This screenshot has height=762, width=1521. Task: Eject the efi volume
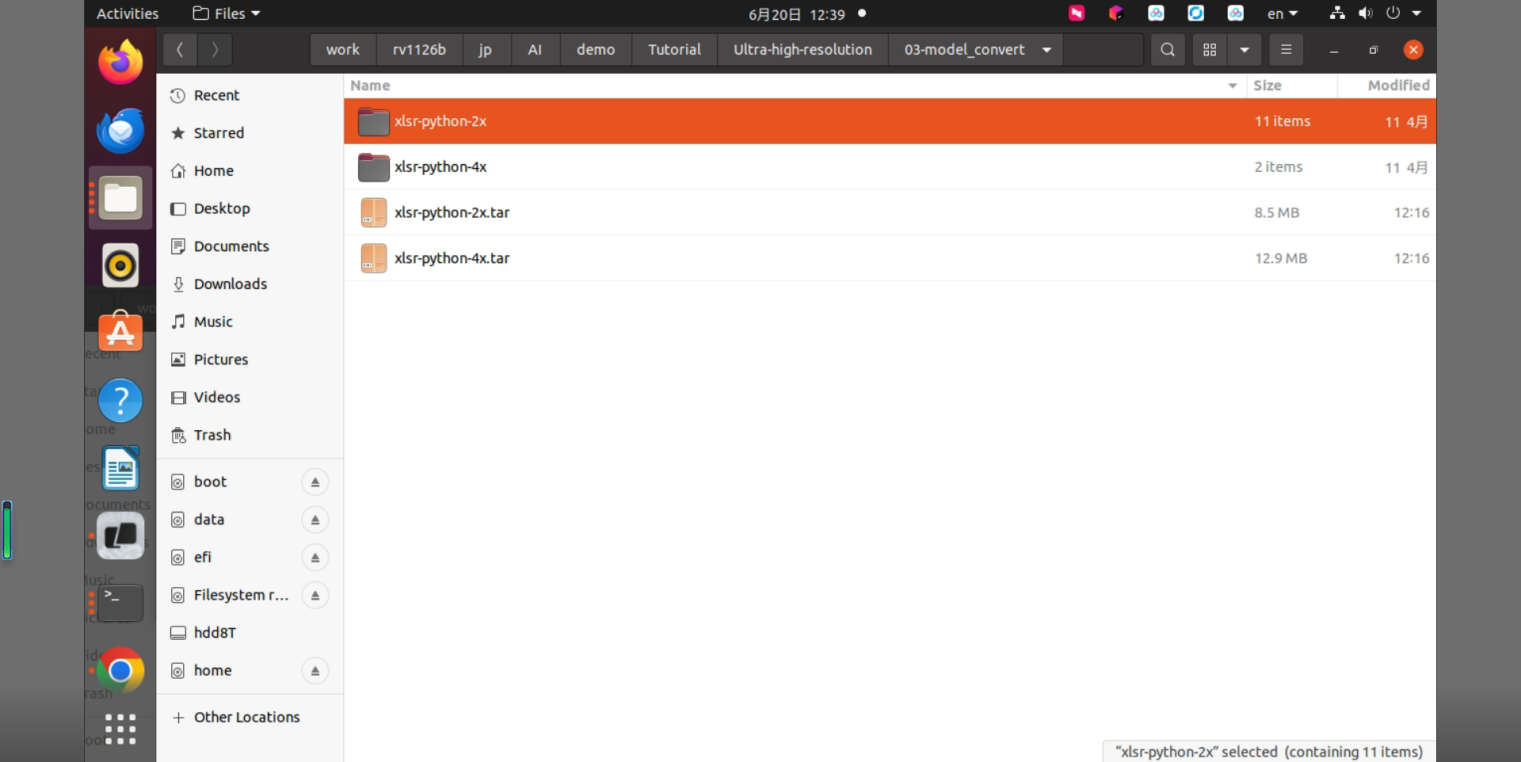[315, 558]
